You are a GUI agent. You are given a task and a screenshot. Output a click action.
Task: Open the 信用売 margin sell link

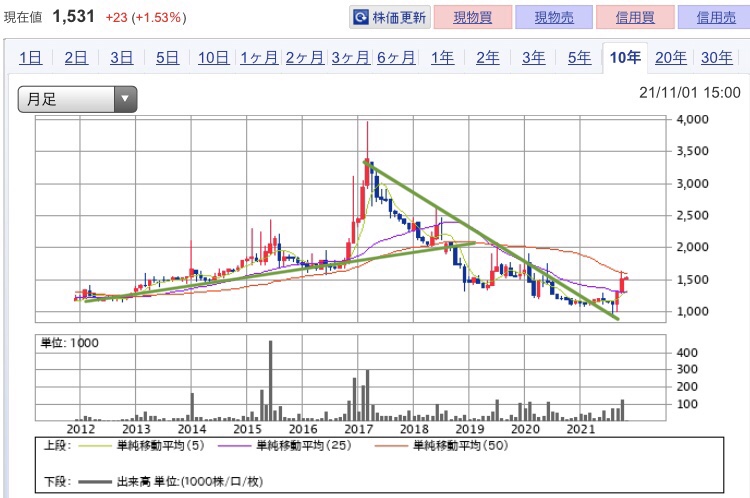point(716,18)
